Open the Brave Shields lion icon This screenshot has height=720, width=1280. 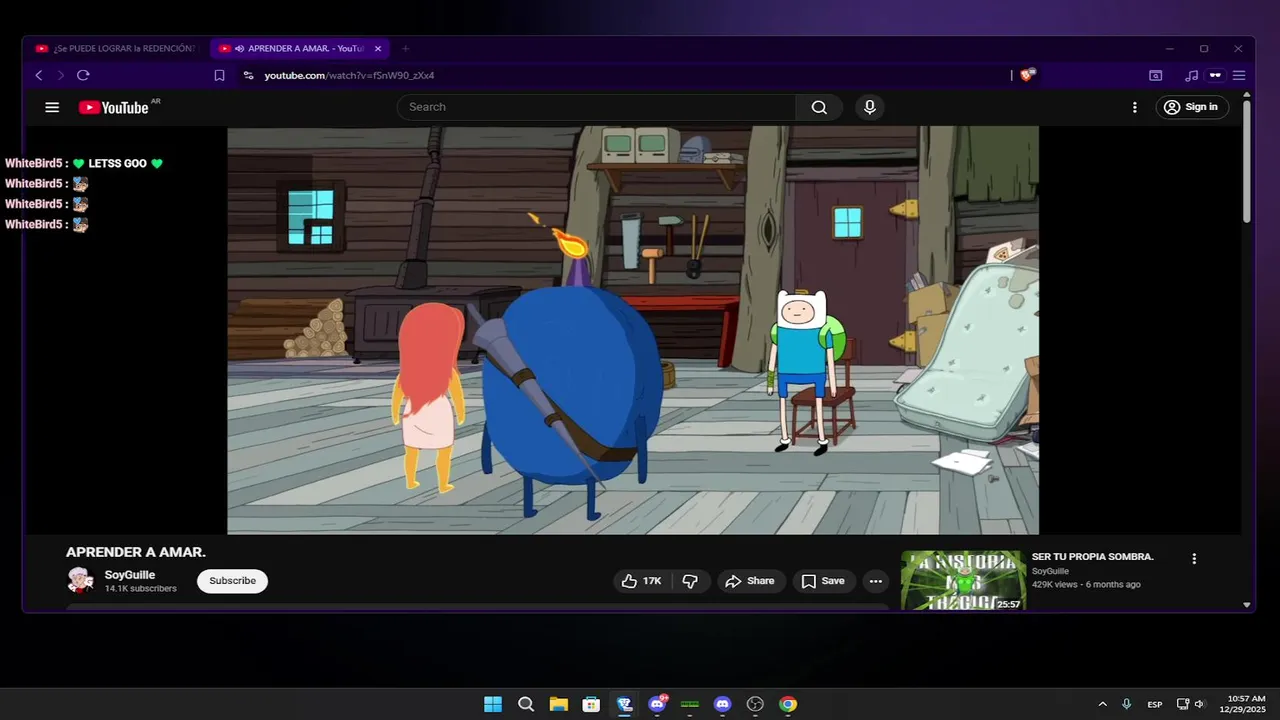pos(1027,75)
